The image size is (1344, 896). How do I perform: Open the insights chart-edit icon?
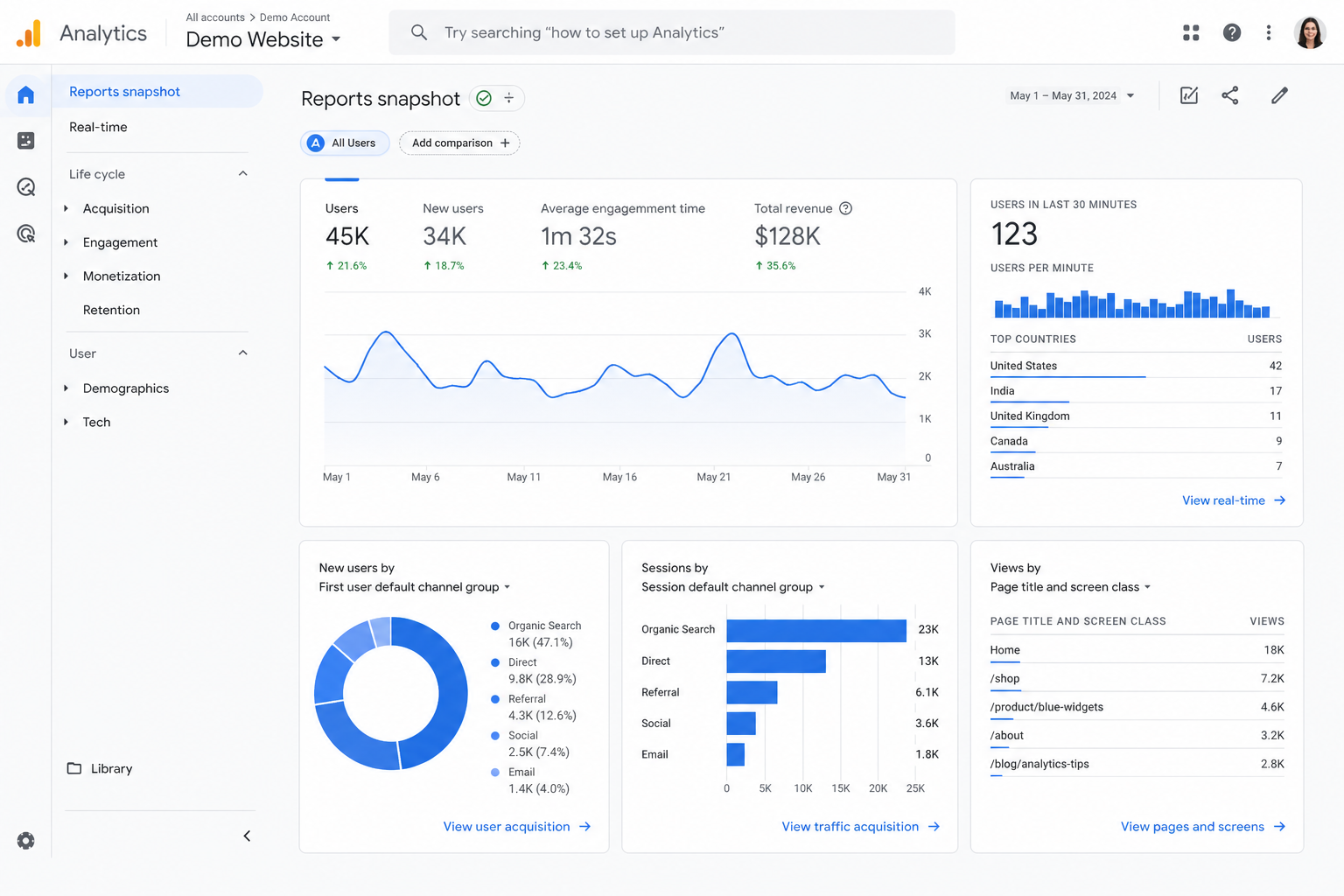[1189, 95]
